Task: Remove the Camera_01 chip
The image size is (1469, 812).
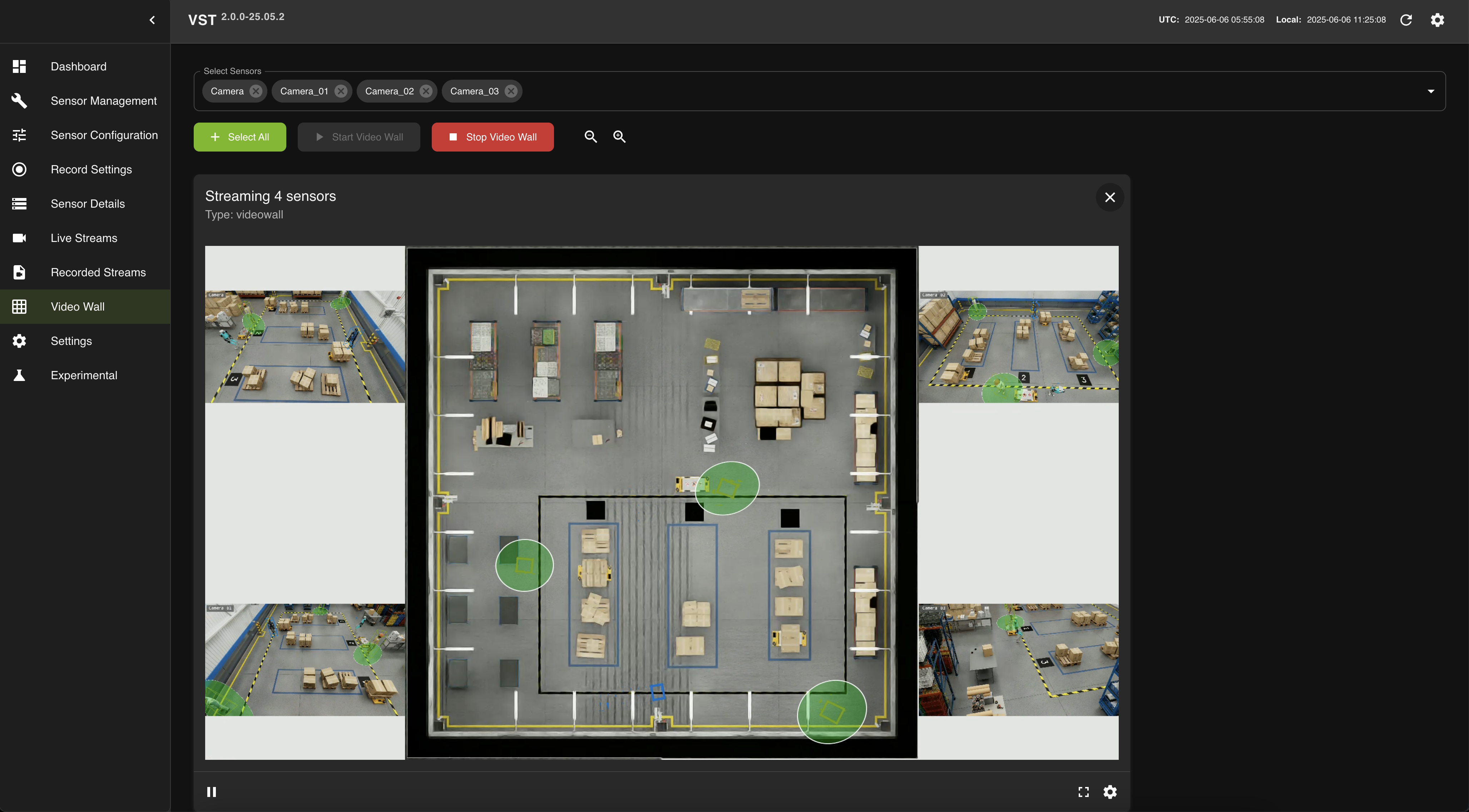Action: coord(341,91)
